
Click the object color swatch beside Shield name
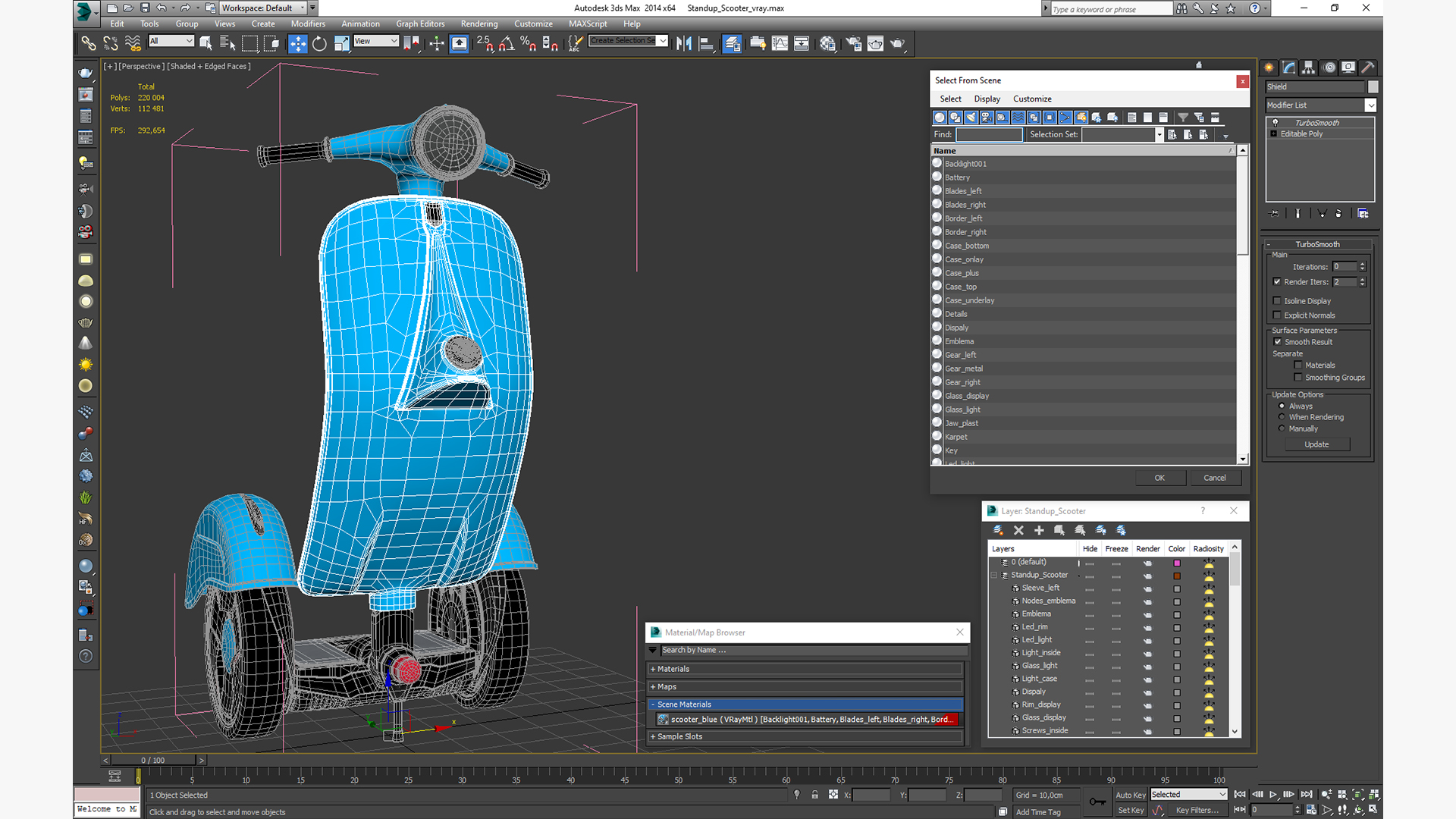(x=1373, y=86)
